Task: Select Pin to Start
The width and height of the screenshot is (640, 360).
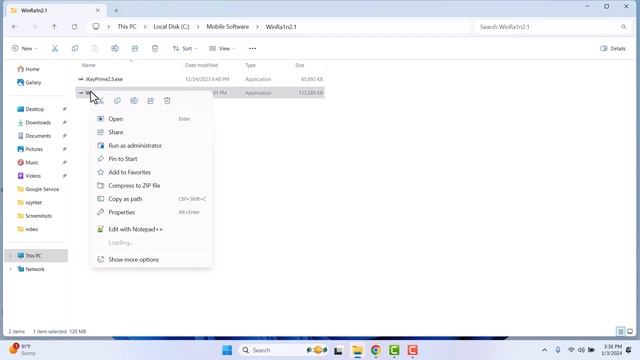Action: click(x=151, y=159)
